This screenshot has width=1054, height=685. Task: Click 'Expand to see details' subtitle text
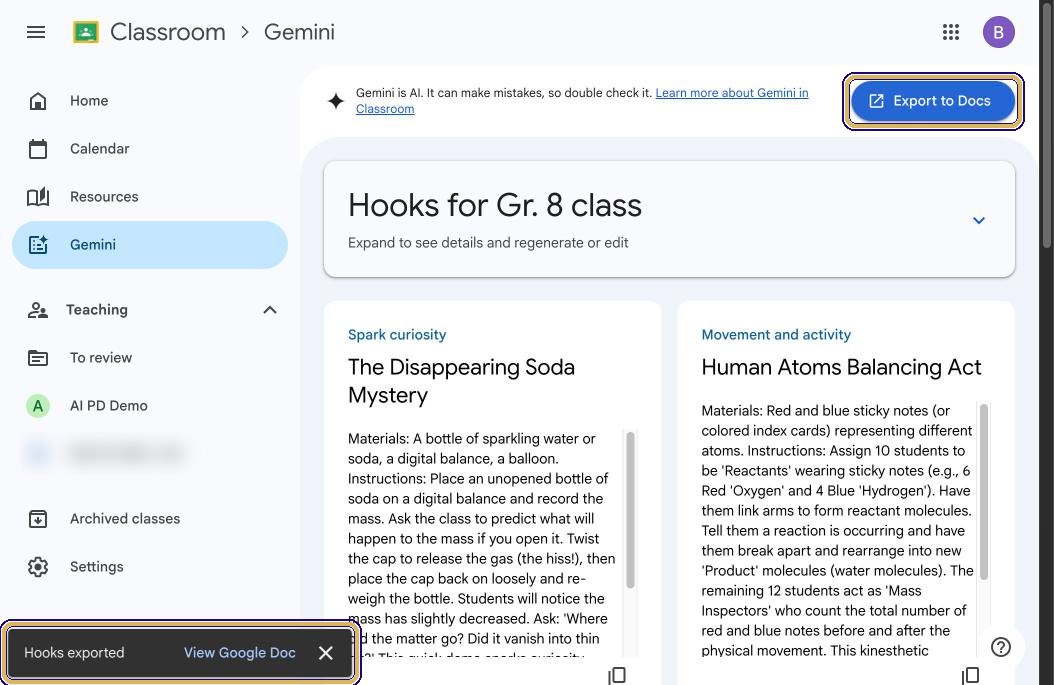pyautogui.click(x=488, y=243)
